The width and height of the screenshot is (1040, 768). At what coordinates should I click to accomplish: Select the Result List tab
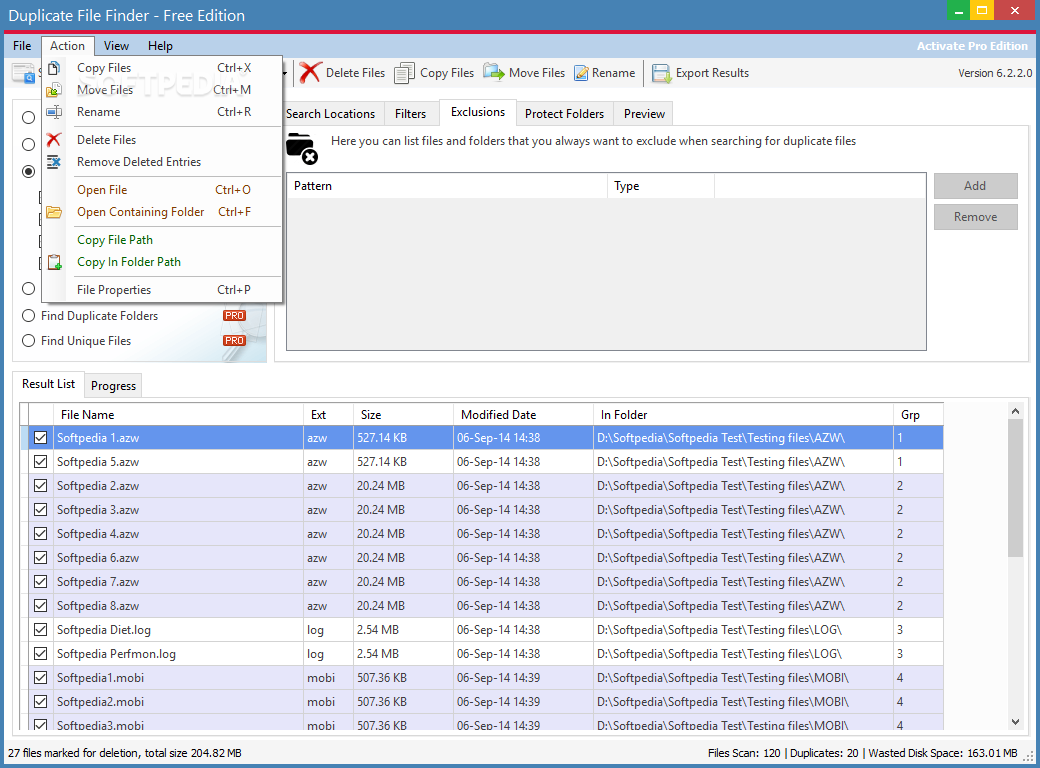(48, 384)
